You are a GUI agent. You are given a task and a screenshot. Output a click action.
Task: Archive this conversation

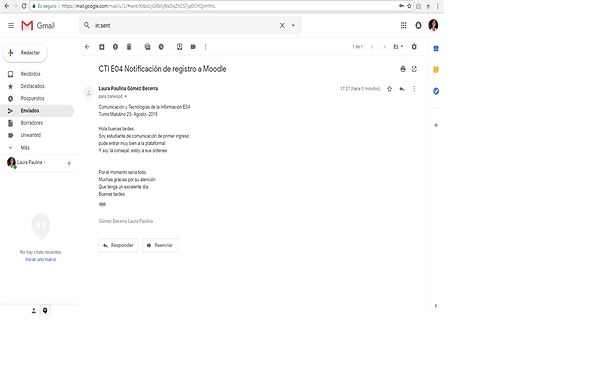tap(101, 47)
